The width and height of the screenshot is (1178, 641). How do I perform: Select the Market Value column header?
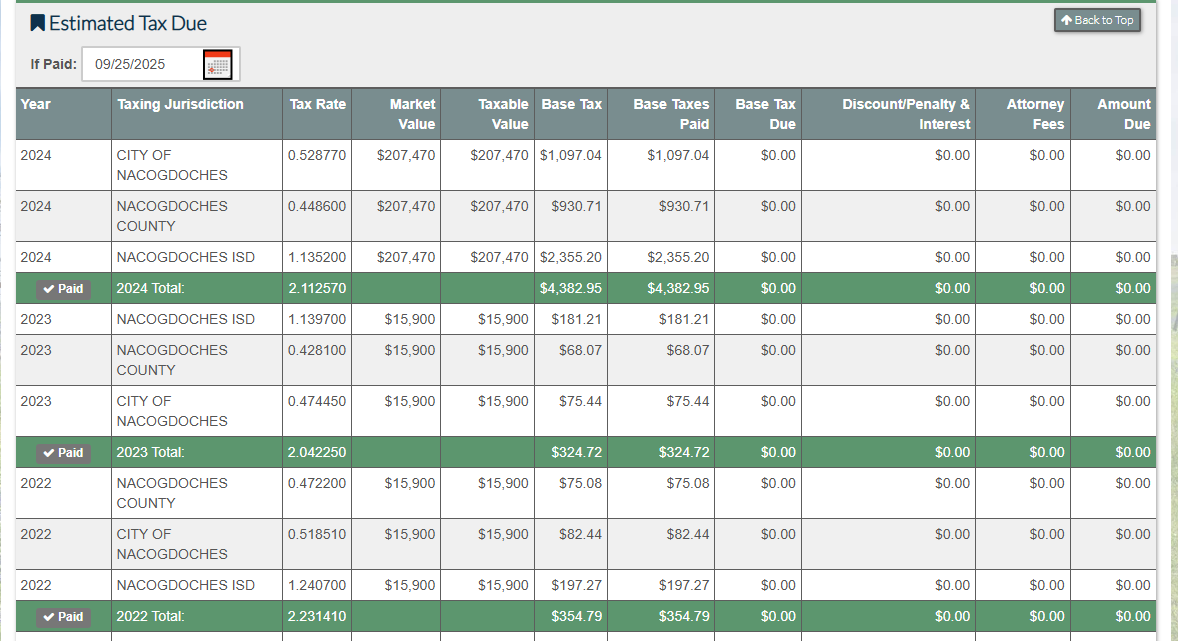point(412,114)
